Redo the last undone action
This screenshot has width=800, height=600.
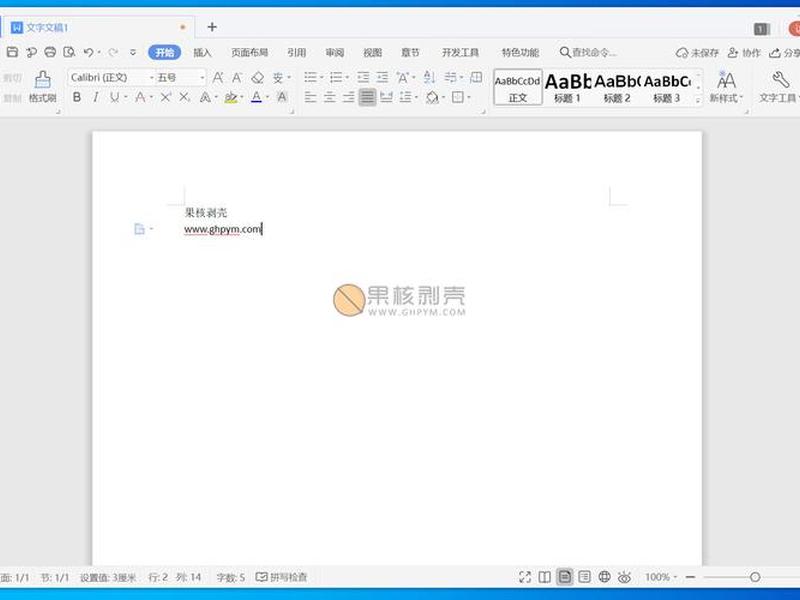pos(113,52)
